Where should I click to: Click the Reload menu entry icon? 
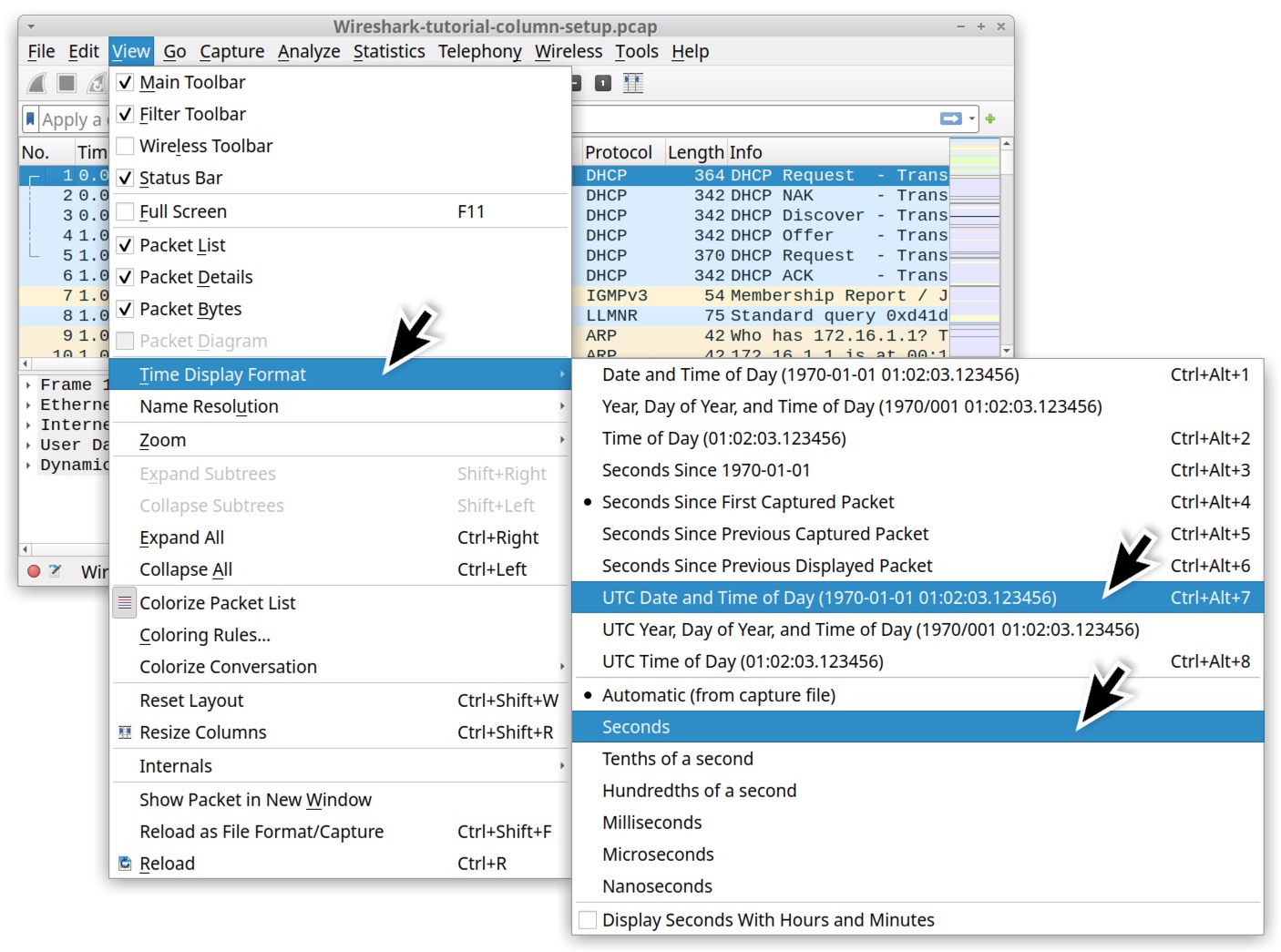click(125, 864)
